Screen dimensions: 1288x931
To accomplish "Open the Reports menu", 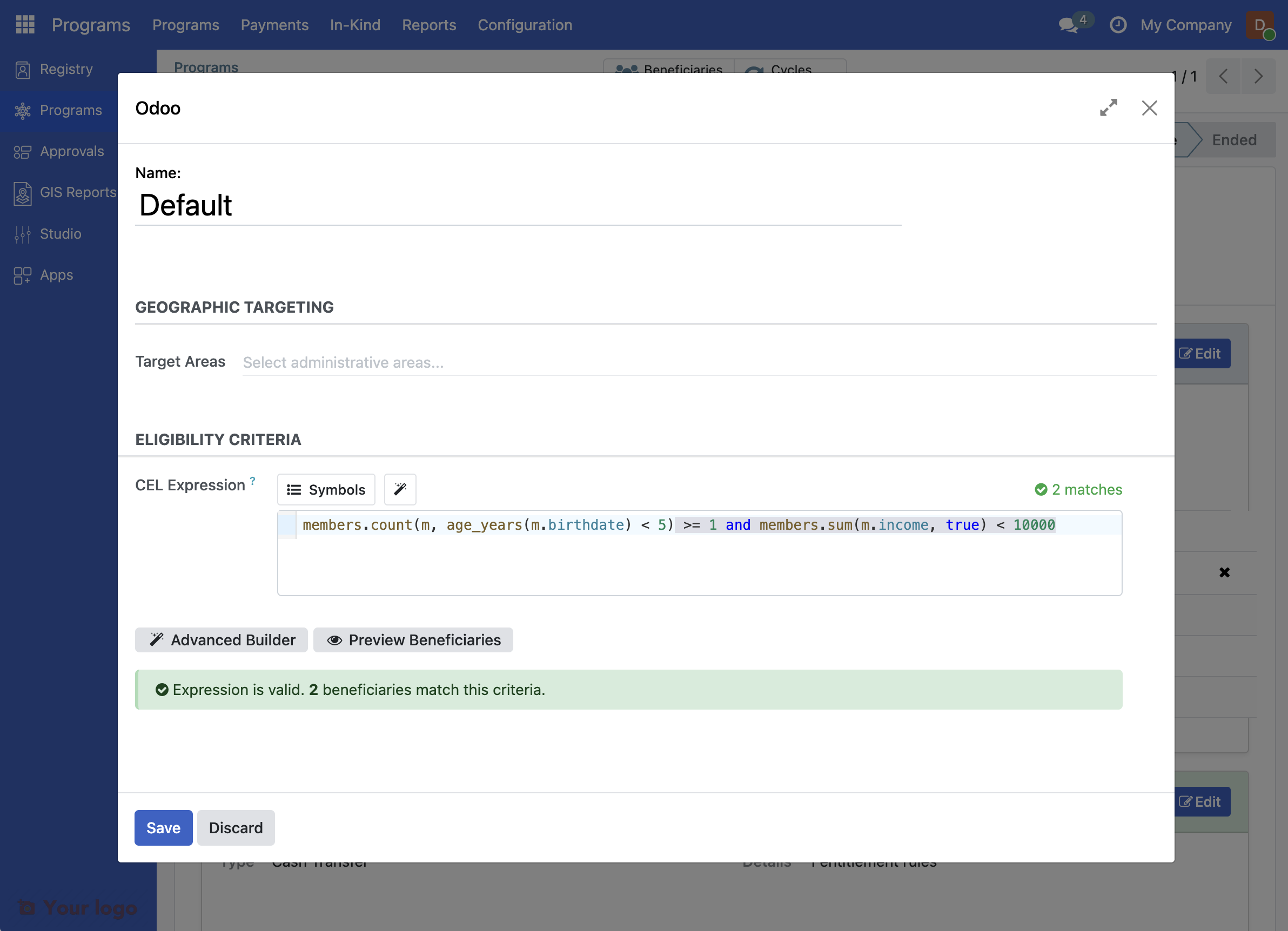I will [x=429, y=25].
